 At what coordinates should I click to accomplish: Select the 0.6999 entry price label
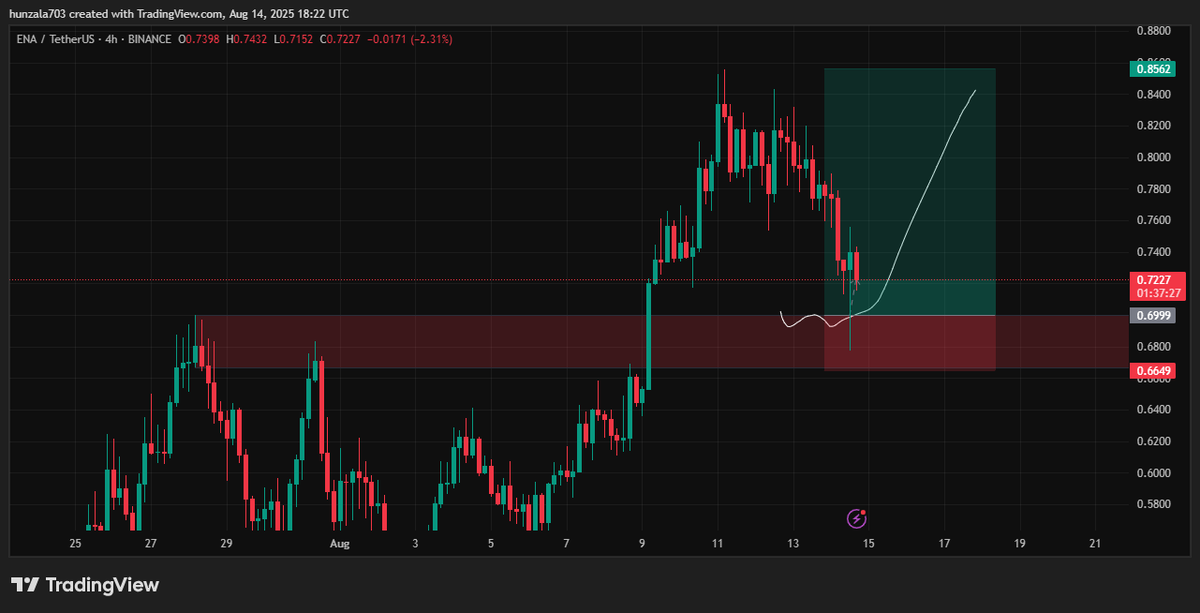(x=1152, y=315)
